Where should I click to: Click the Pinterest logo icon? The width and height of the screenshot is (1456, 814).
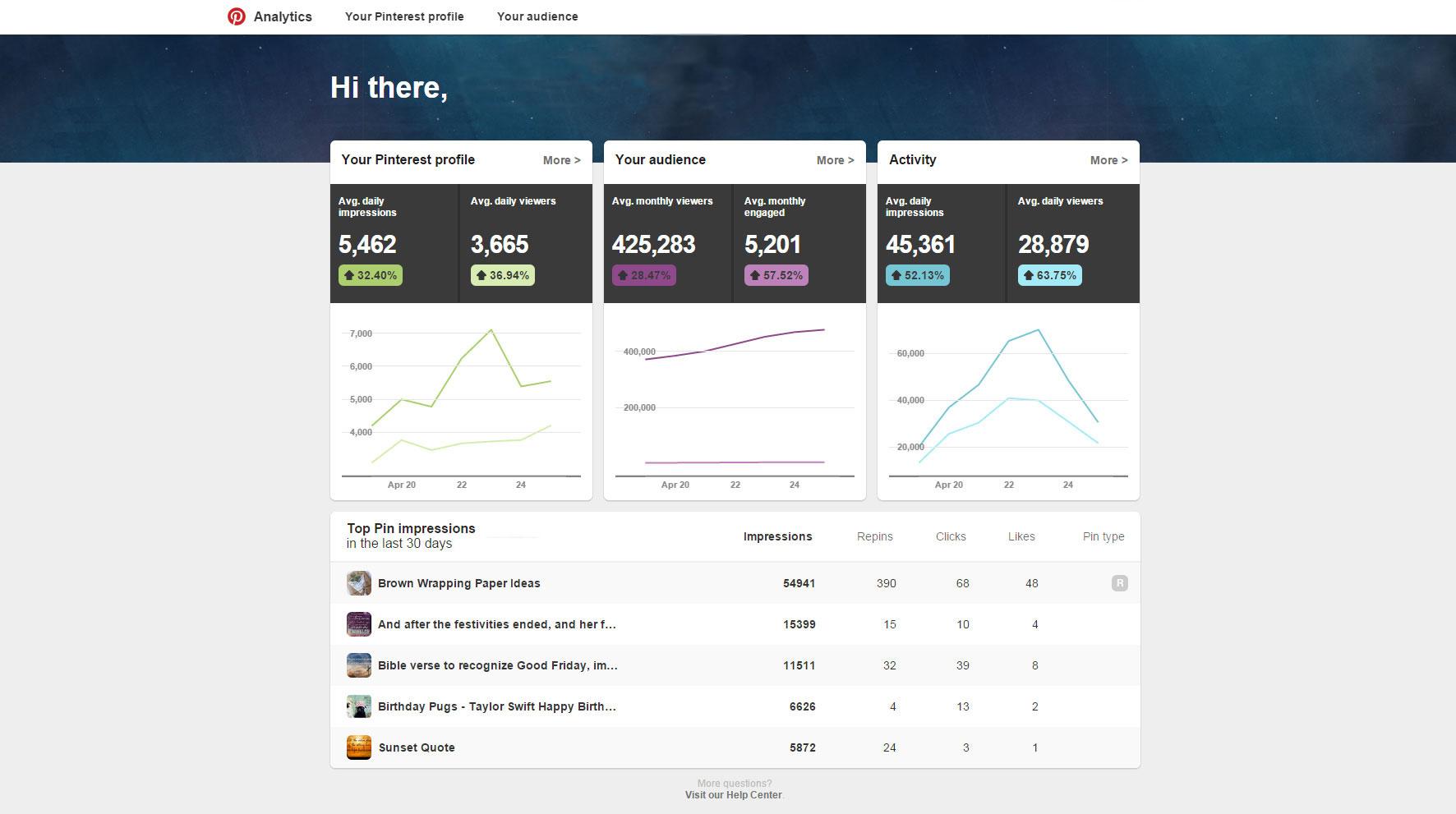237,16
